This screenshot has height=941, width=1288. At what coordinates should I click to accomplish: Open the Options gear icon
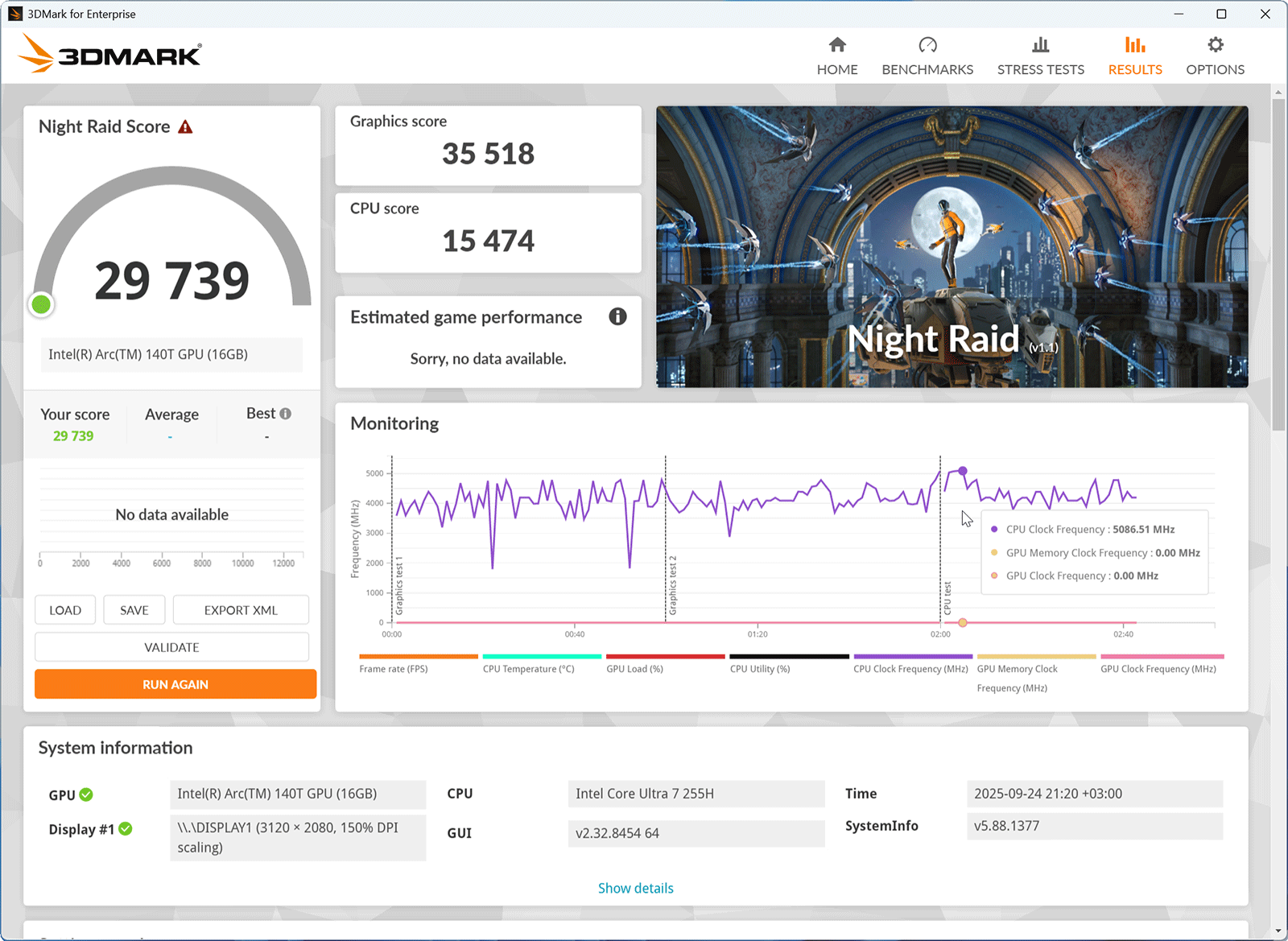tap(1216, 44)
